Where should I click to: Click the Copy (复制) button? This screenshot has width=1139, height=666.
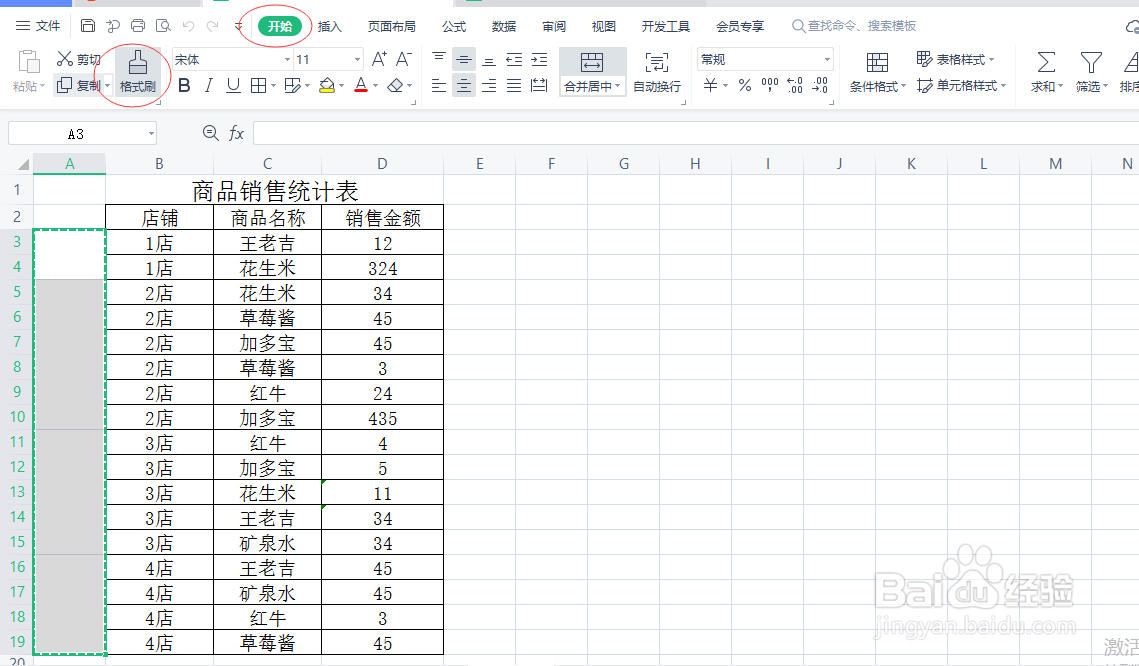[78, 86]
